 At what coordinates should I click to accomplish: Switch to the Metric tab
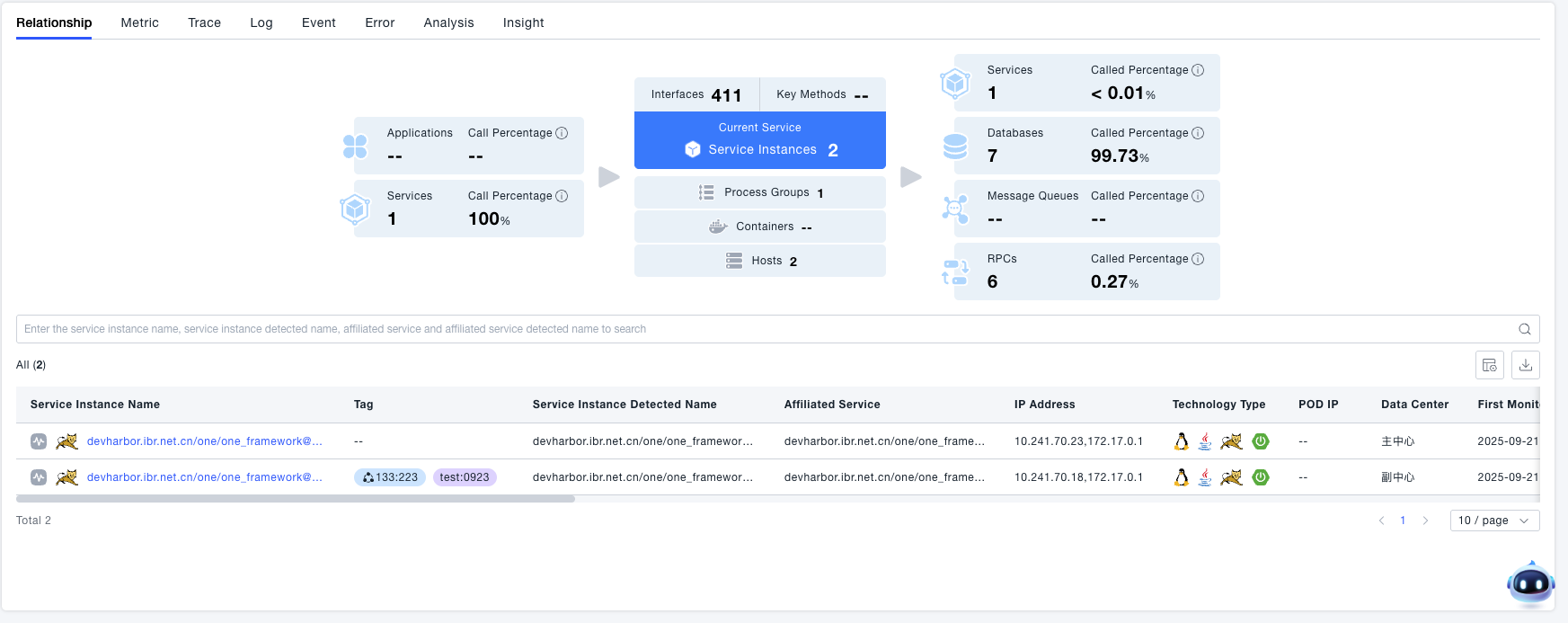(139, 22)
